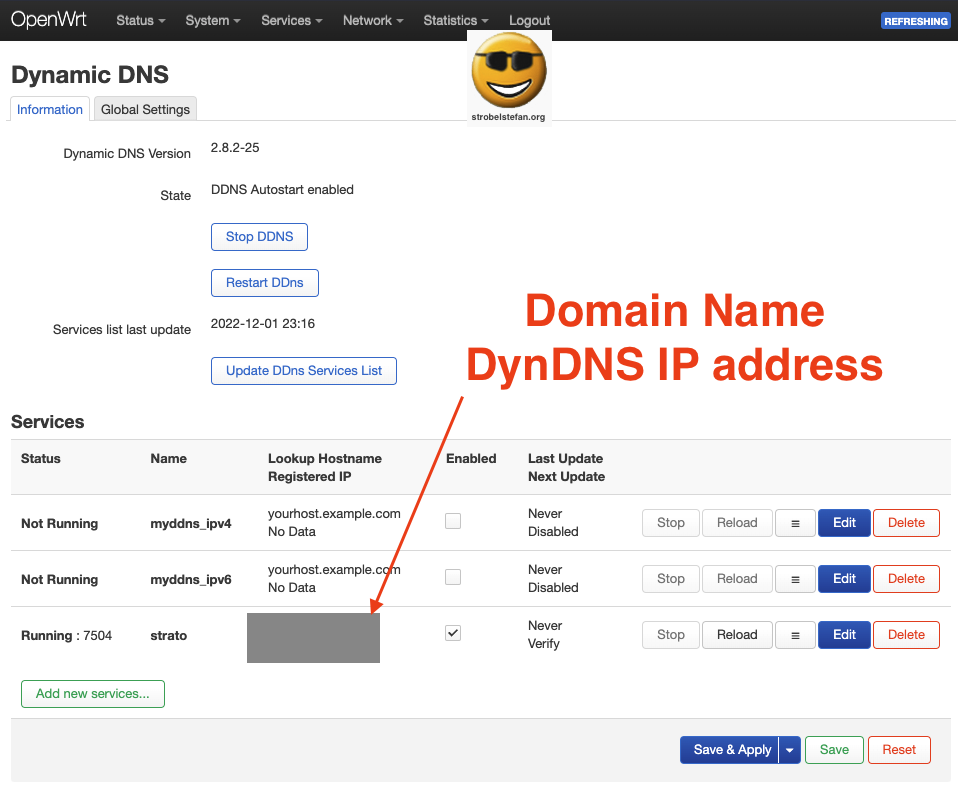Click the Restart DDns button

click(x=264, y=283)
